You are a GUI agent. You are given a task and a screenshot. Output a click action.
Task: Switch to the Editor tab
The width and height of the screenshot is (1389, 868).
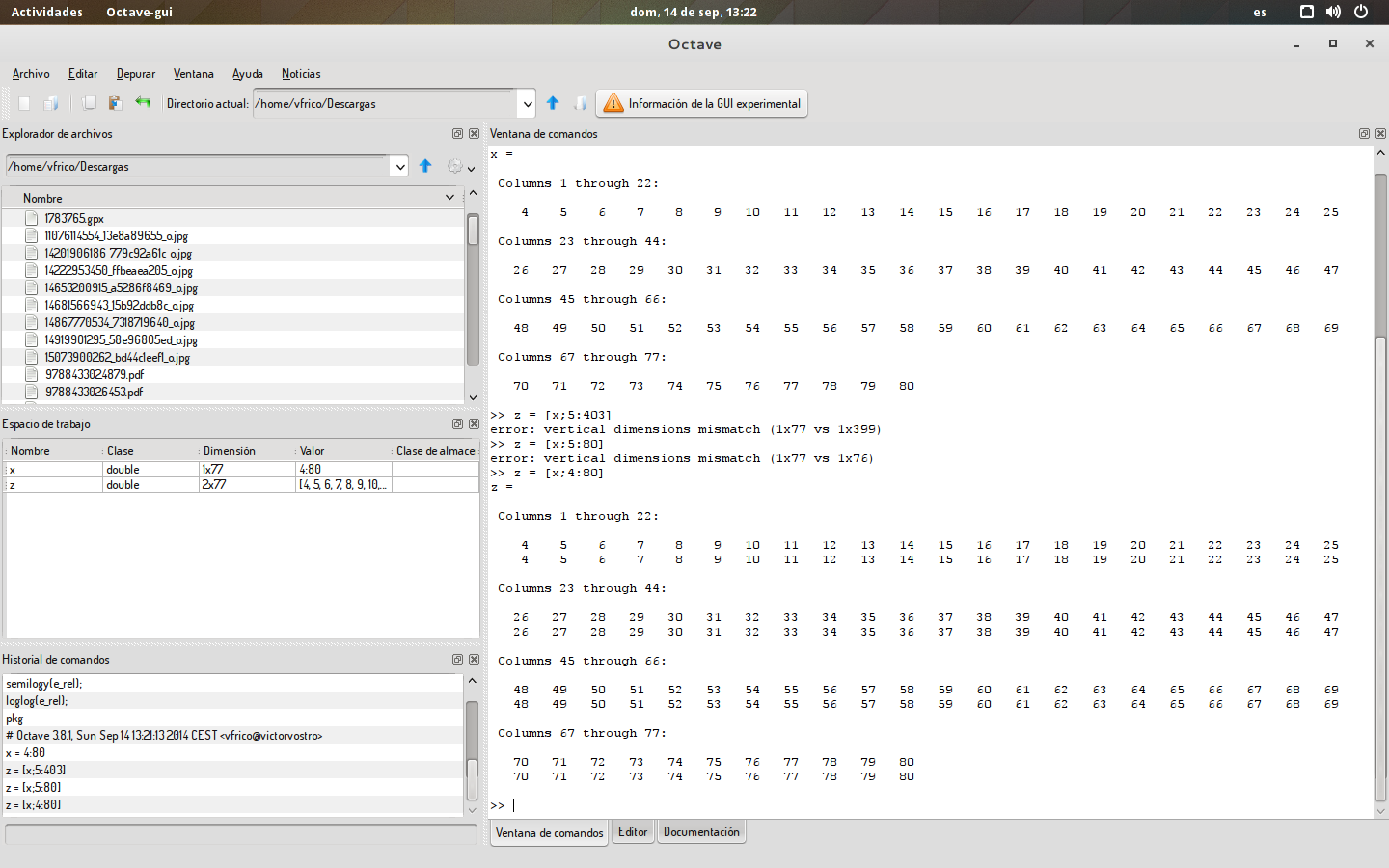633,832
